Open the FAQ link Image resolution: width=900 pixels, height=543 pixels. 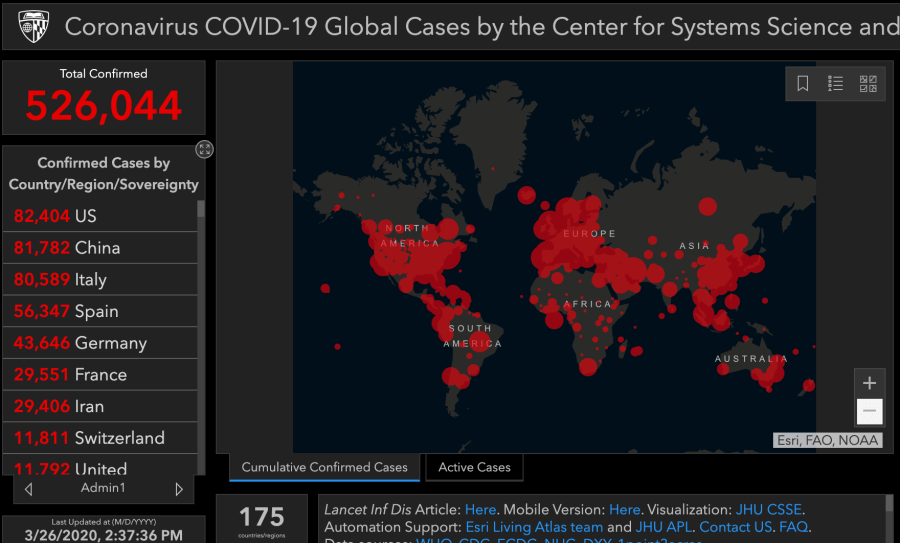point(794,527)
